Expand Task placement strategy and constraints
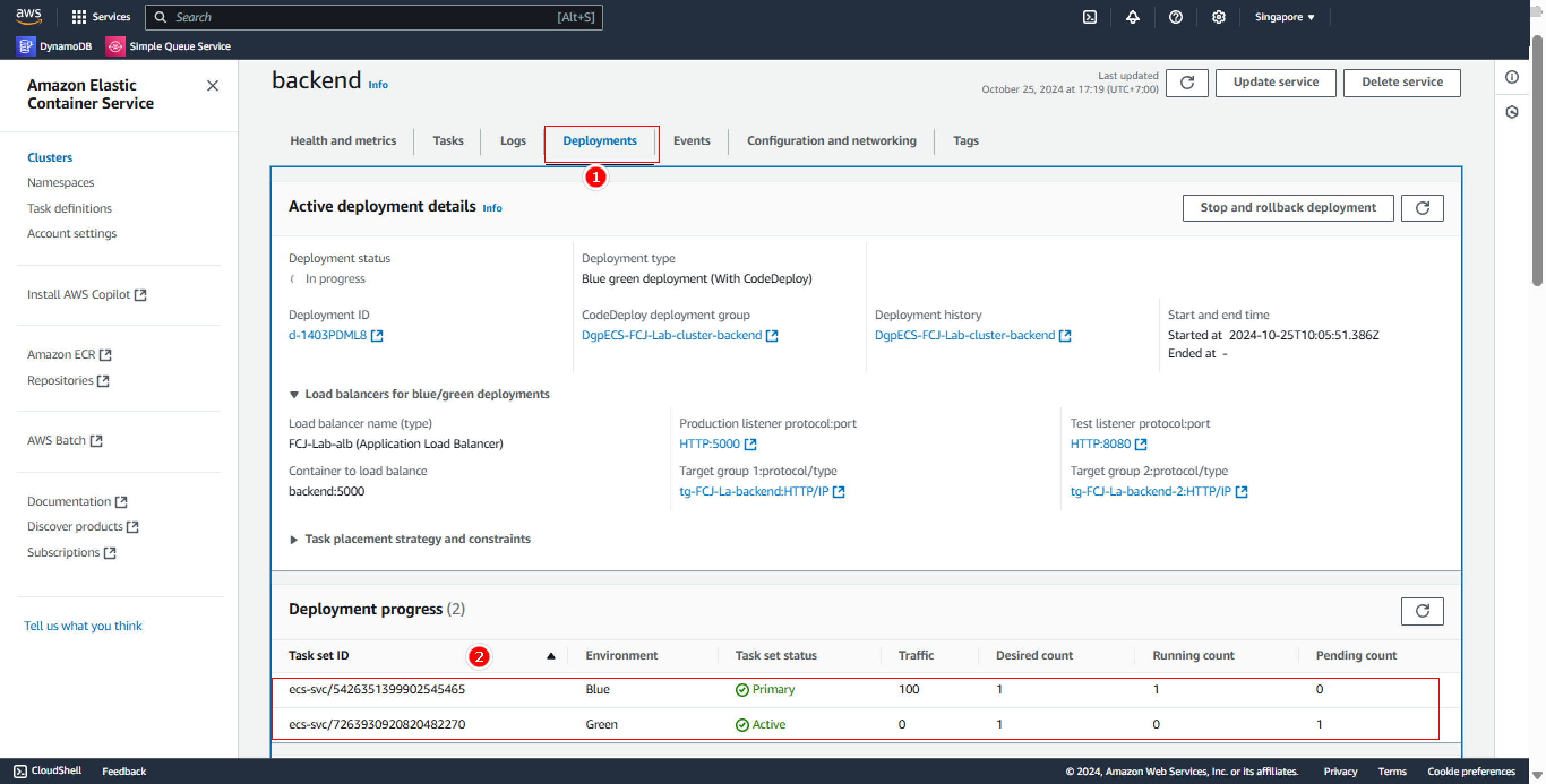Image resolution: width=1546 pixels, height=784 pixels. 410,539
